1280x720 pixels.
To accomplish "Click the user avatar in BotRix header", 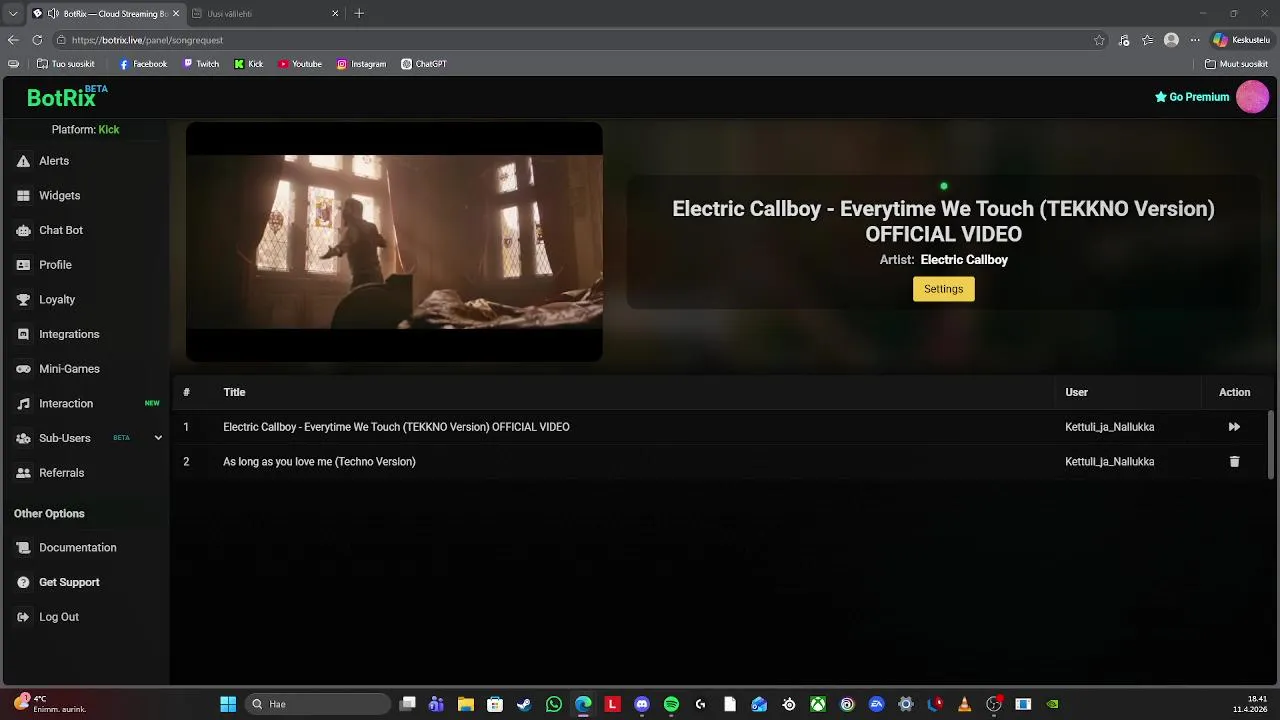I will click(1252, 97).
